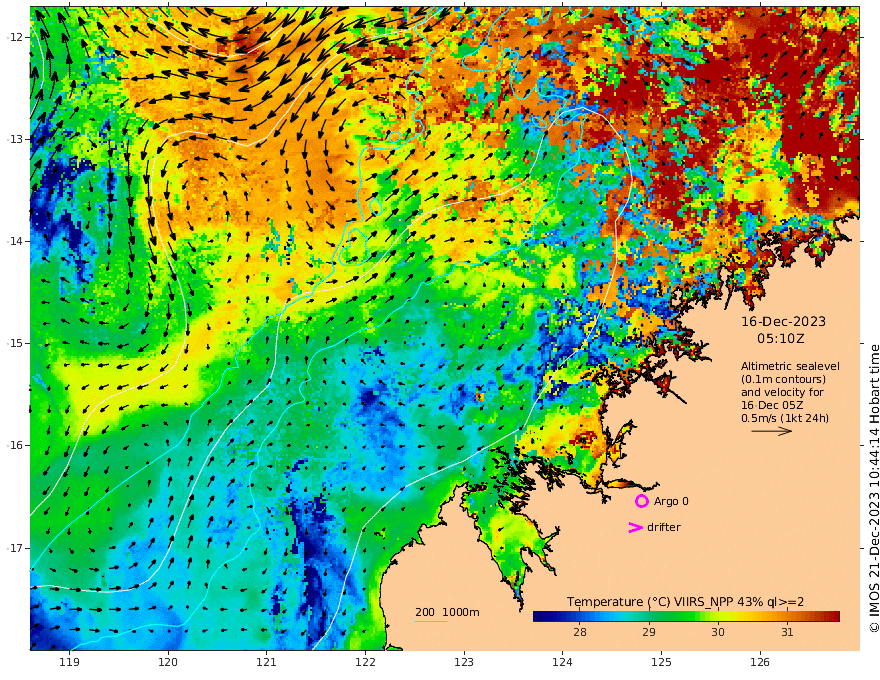Click the '16 Dec 05Z' text line

pyautogui.click(x=772, y=405)
